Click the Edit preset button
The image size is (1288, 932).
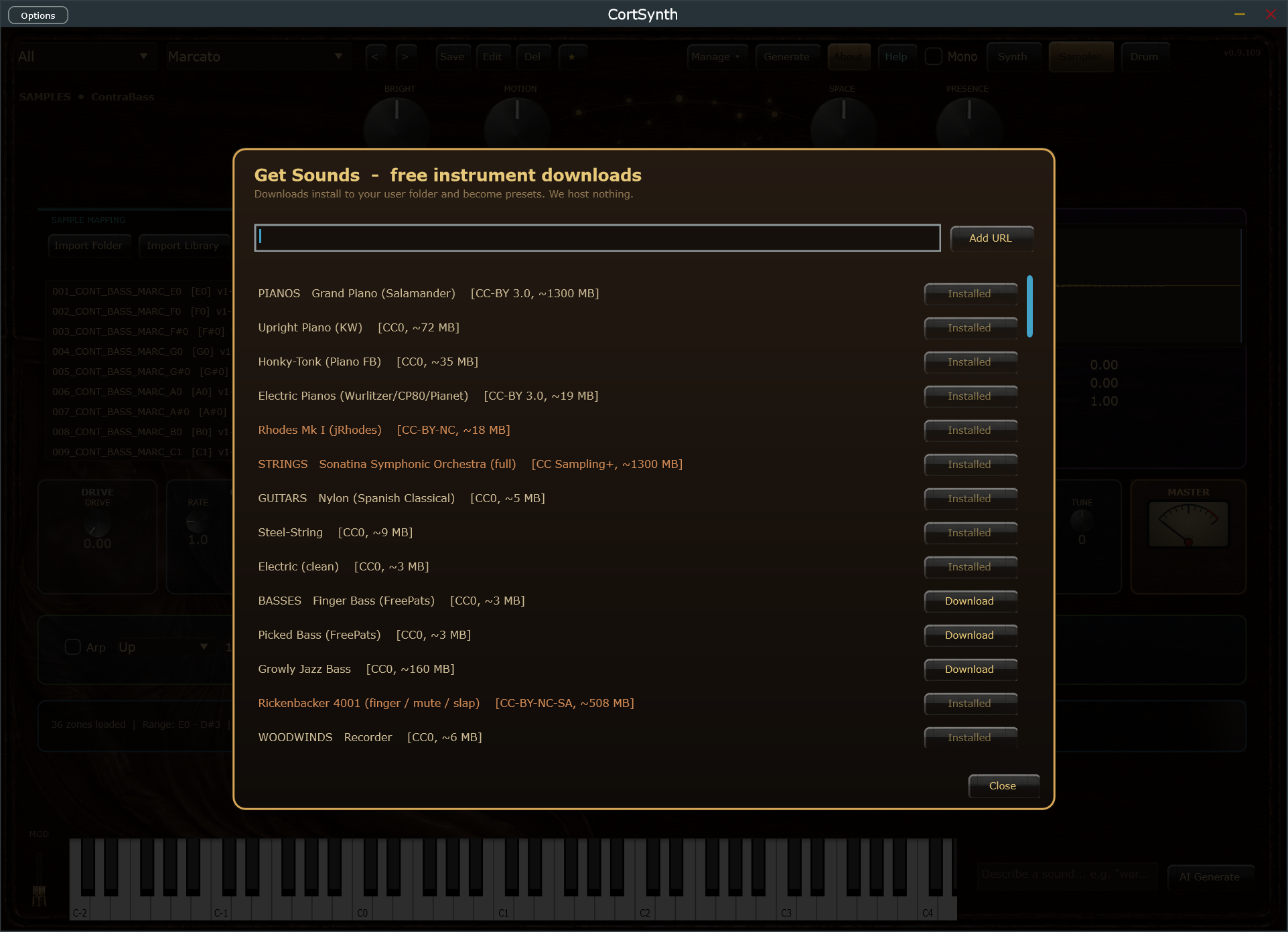pyautogui.click(x=492, y=57)
